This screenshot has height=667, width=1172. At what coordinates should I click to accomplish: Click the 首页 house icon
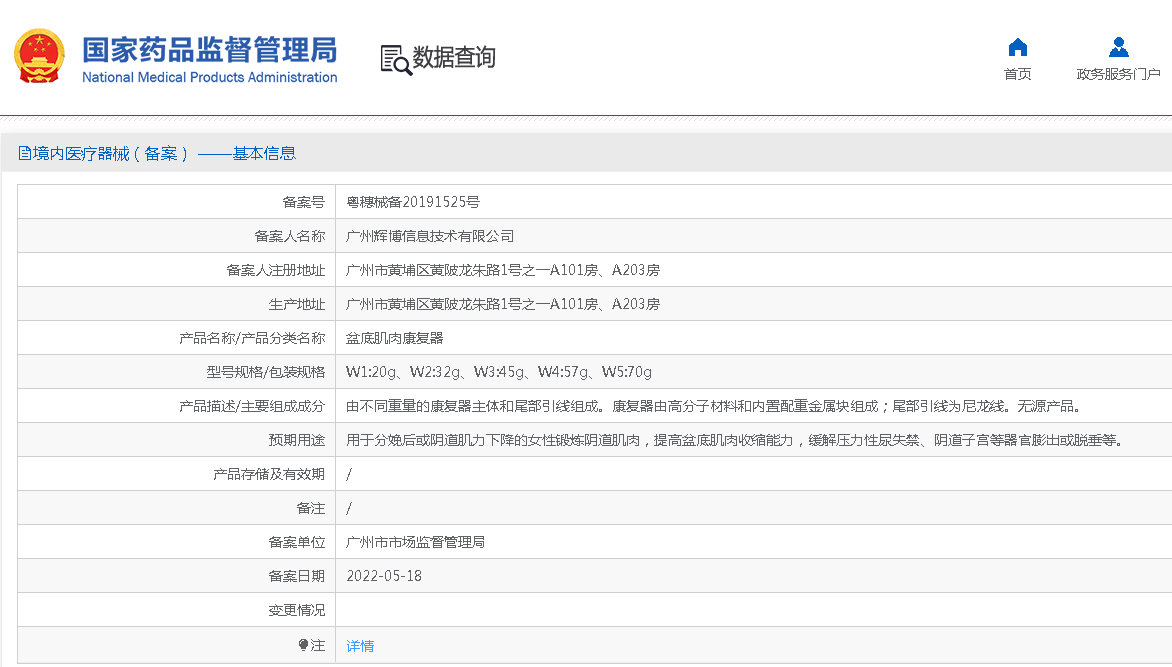tap(1017, 47)
